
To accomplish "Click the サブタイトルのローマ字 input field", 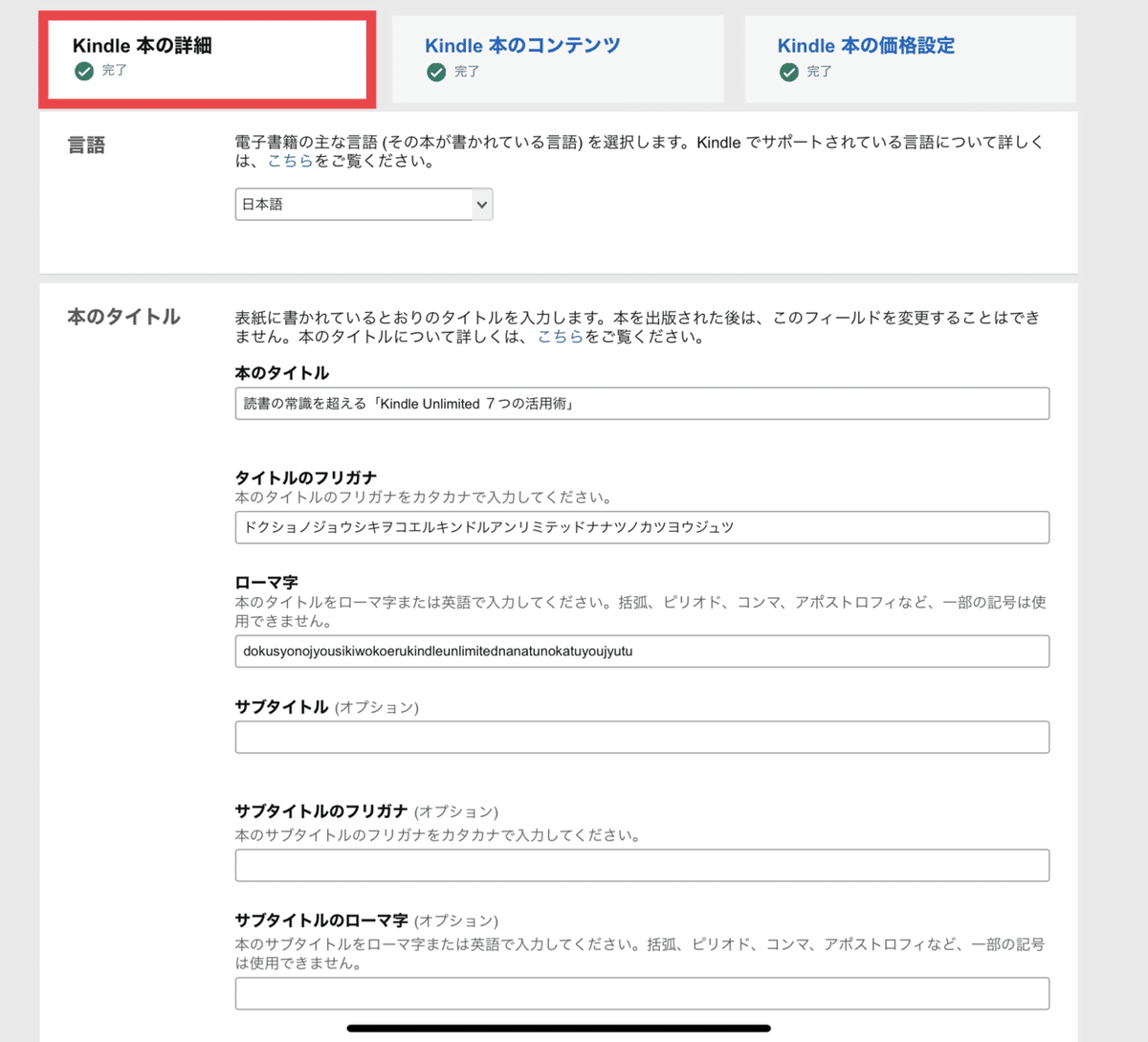I will [x=642, y=993].
